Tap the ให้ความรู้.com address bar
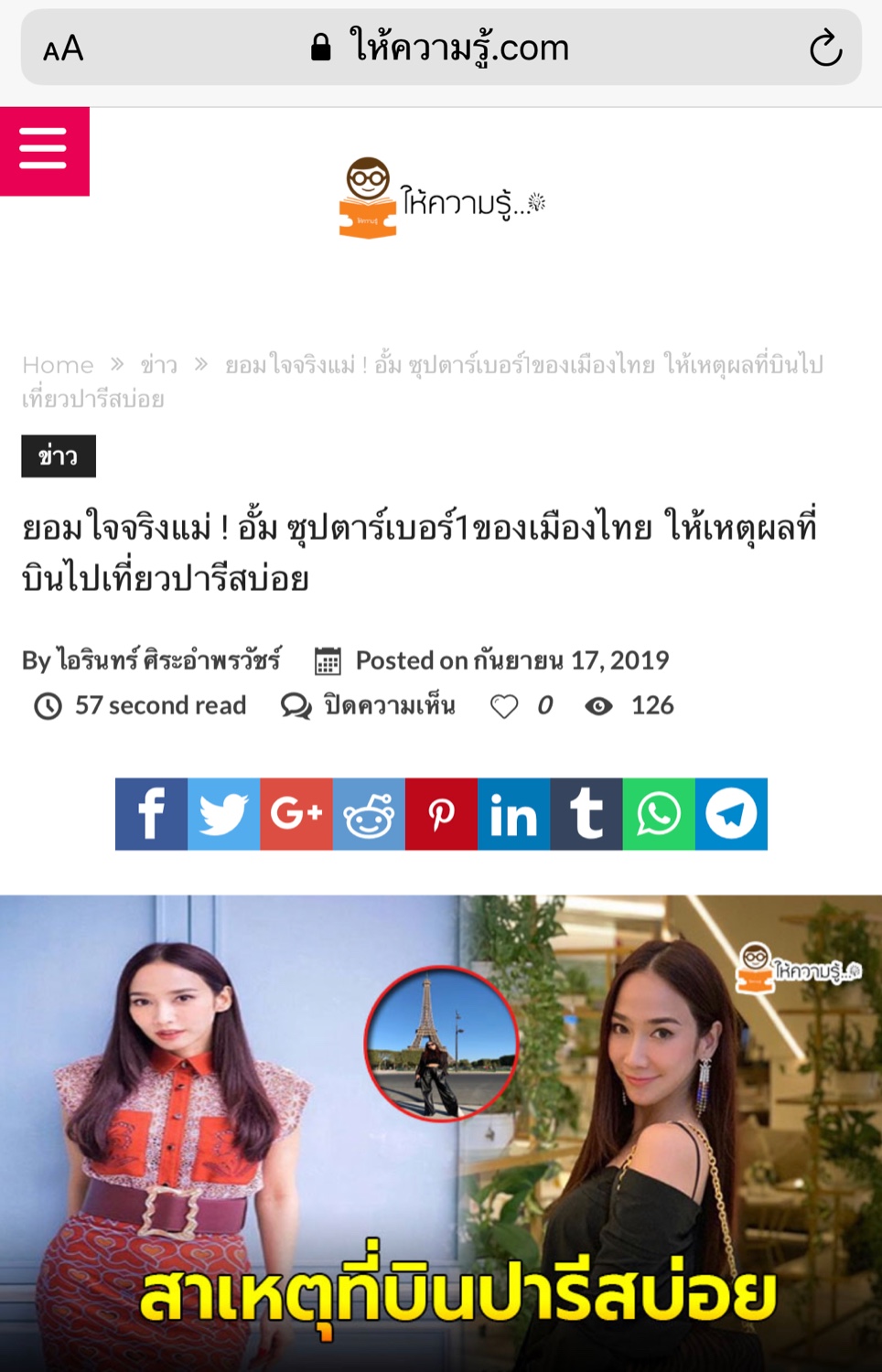This screenshot has width=882, height=1372. click(441, 48)
